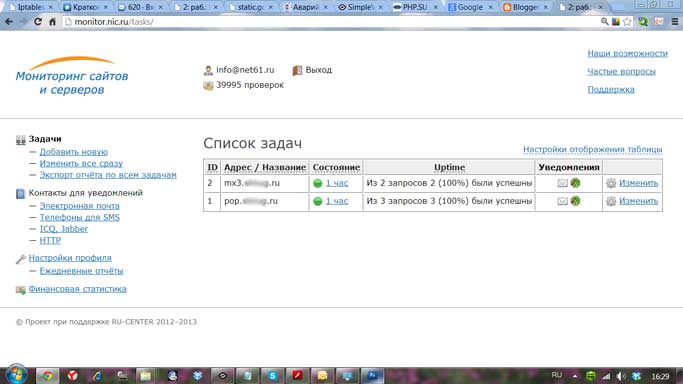Viewport: 683px width, 384px height.
Task: Click 1 час link in mx3 row
Action: [337, 183]
